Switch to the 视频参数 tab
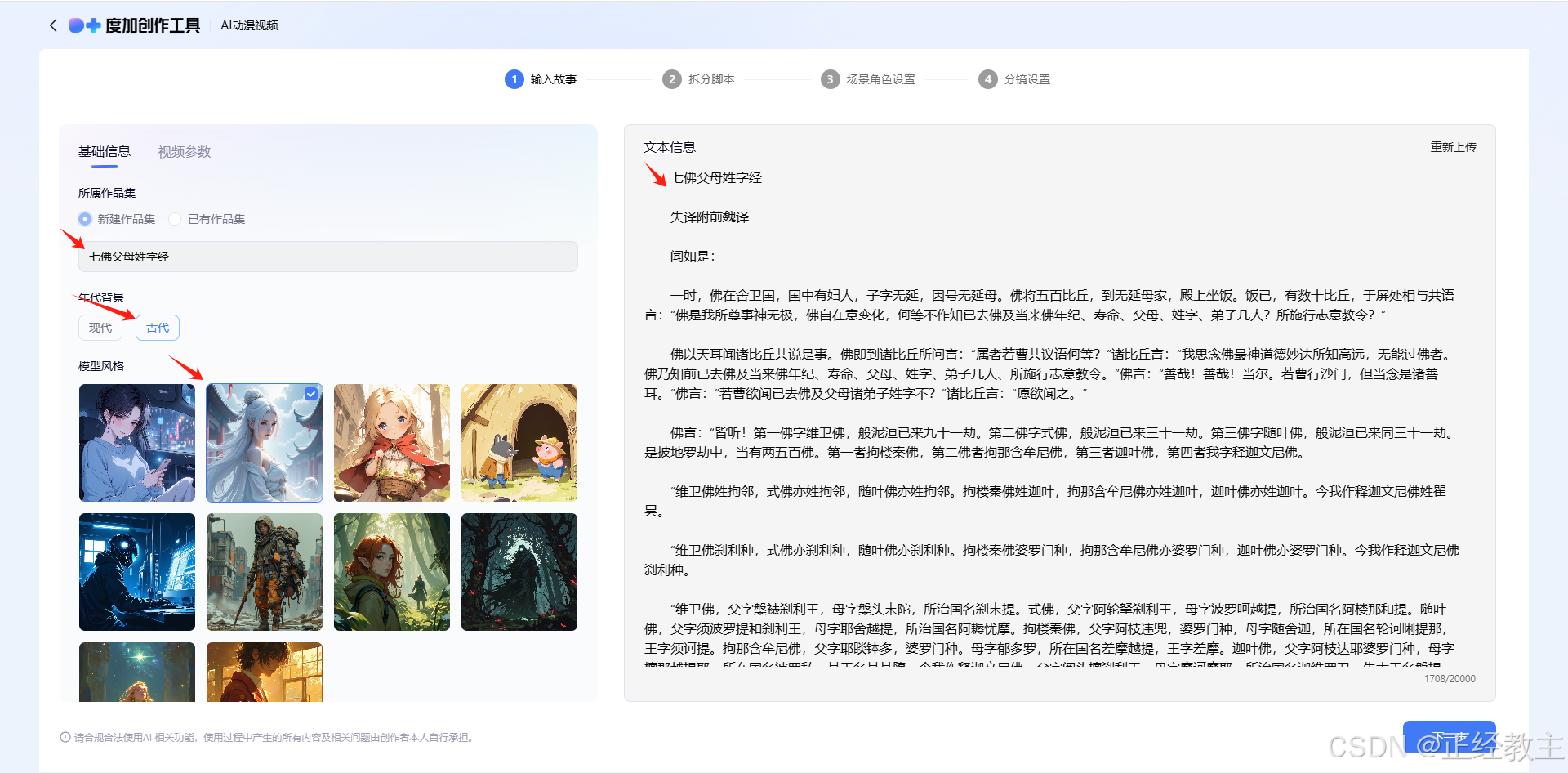Viewport: 1568px width, 773px height. 185,152
